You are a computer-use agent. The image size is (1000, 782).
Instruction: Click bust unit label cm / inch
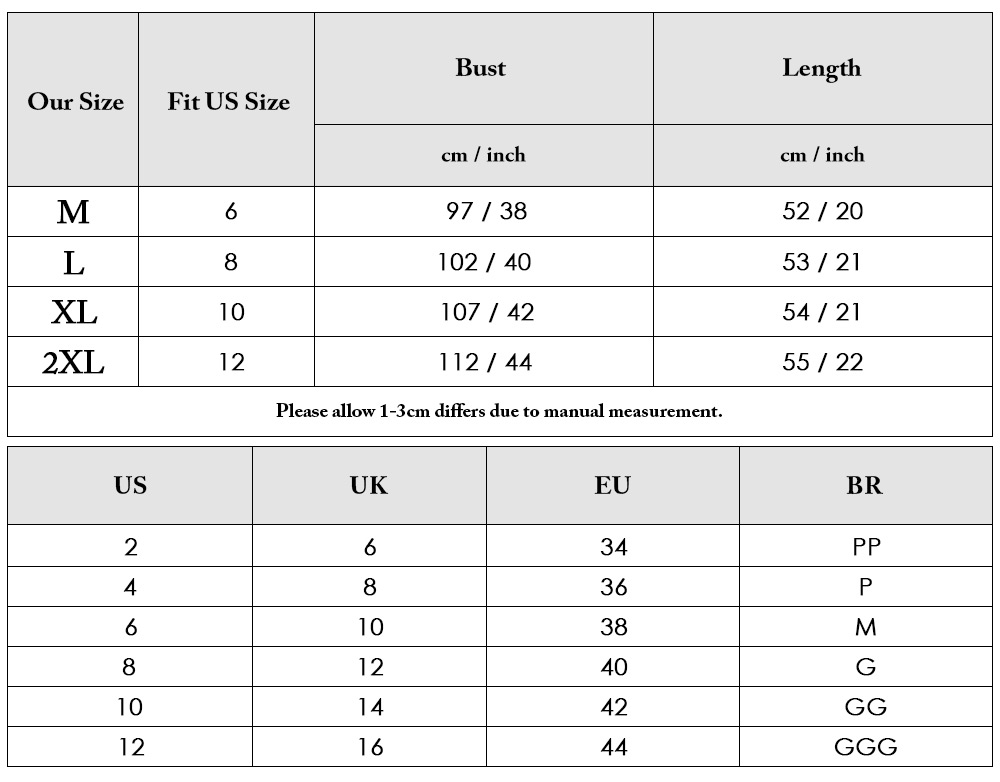(483, 155)
